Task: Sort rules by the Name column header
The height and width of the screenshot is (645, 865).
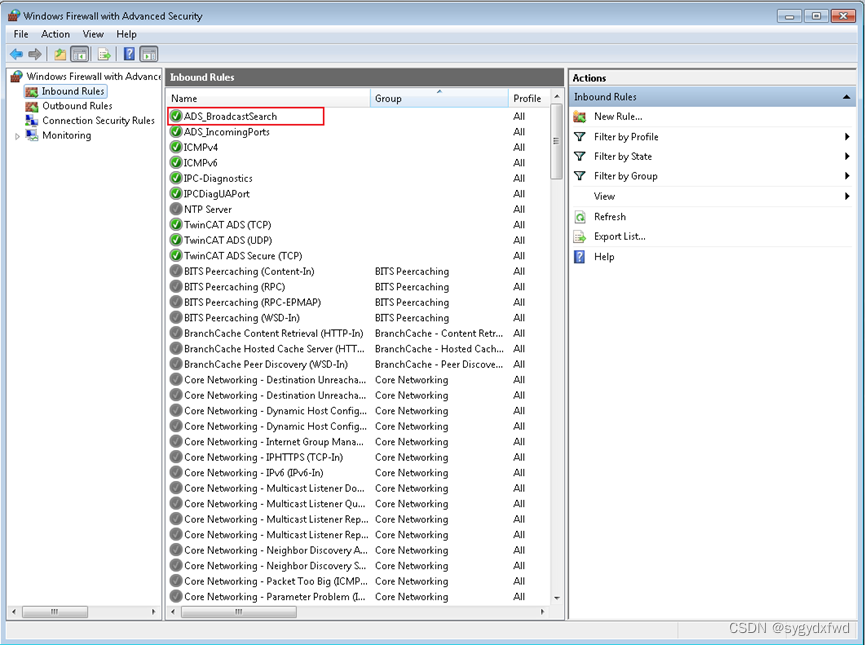Action: pos(269,98)
